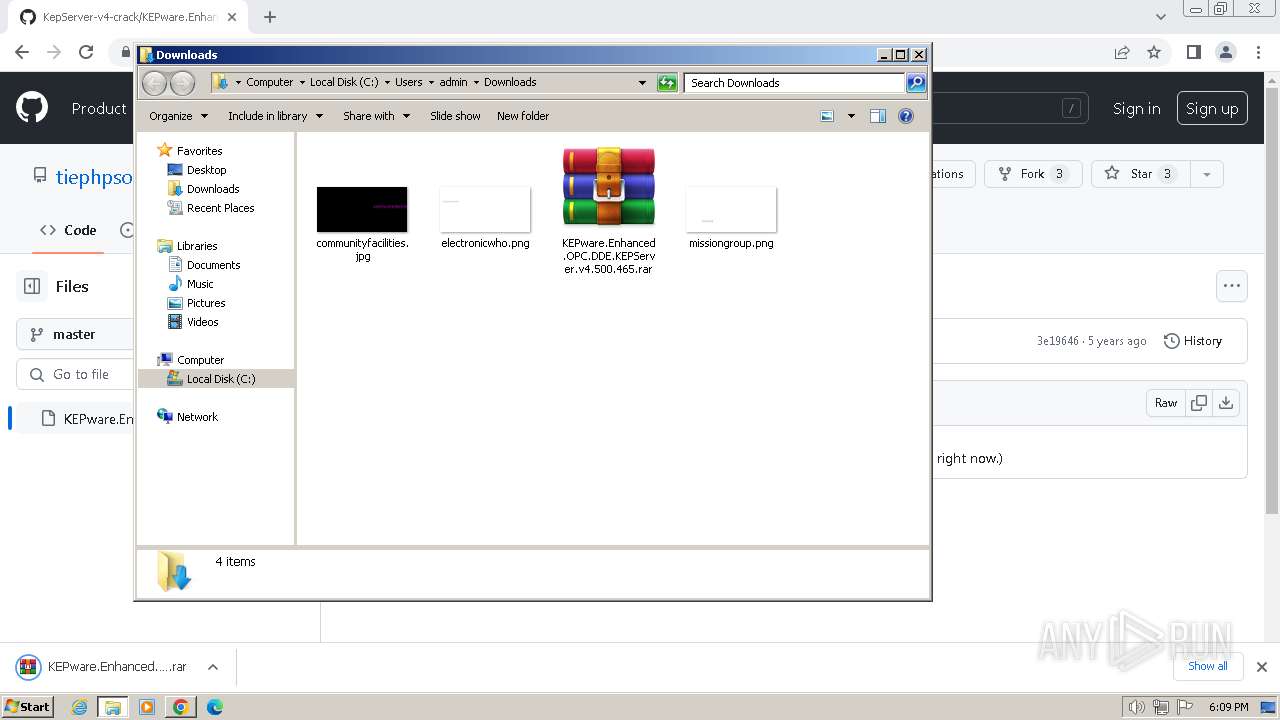Viewport: 1280px width, 720px height.
Task: Open Documents library
Action: click(x=213, y=265)
